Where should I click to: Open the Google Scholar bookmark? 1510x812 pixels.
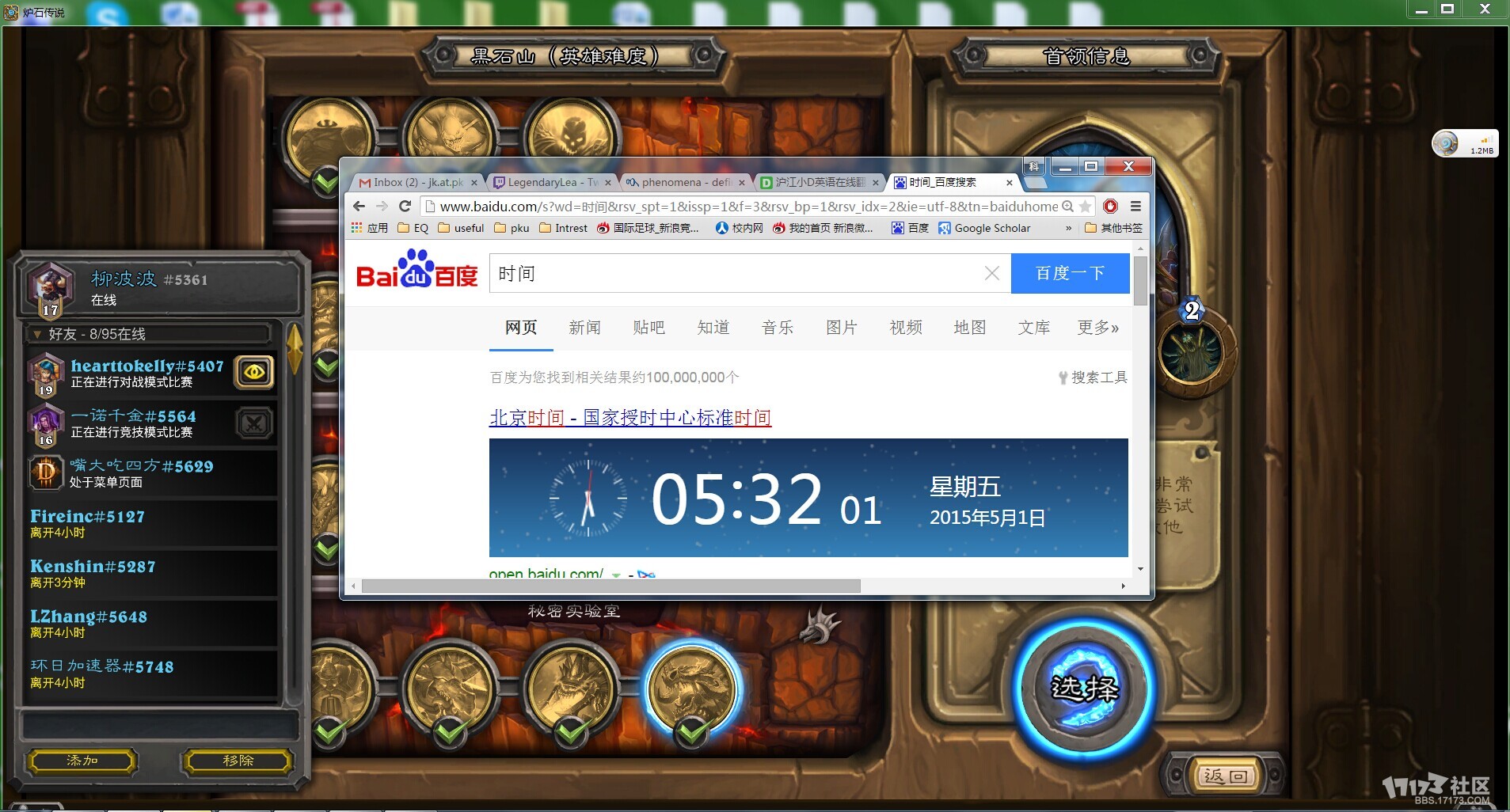point(984,228)
